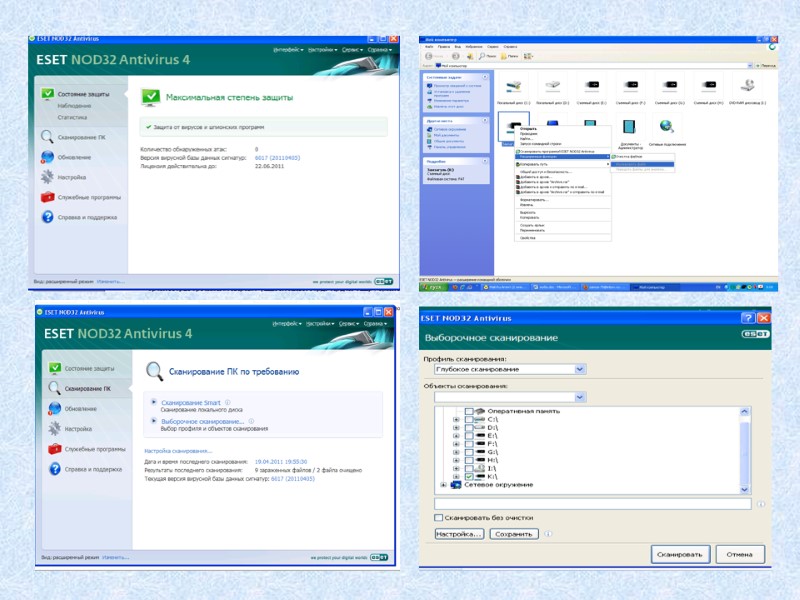Collapse the Другие места panel in Explorer
The image size is (800, 600).
pos(485,120)
